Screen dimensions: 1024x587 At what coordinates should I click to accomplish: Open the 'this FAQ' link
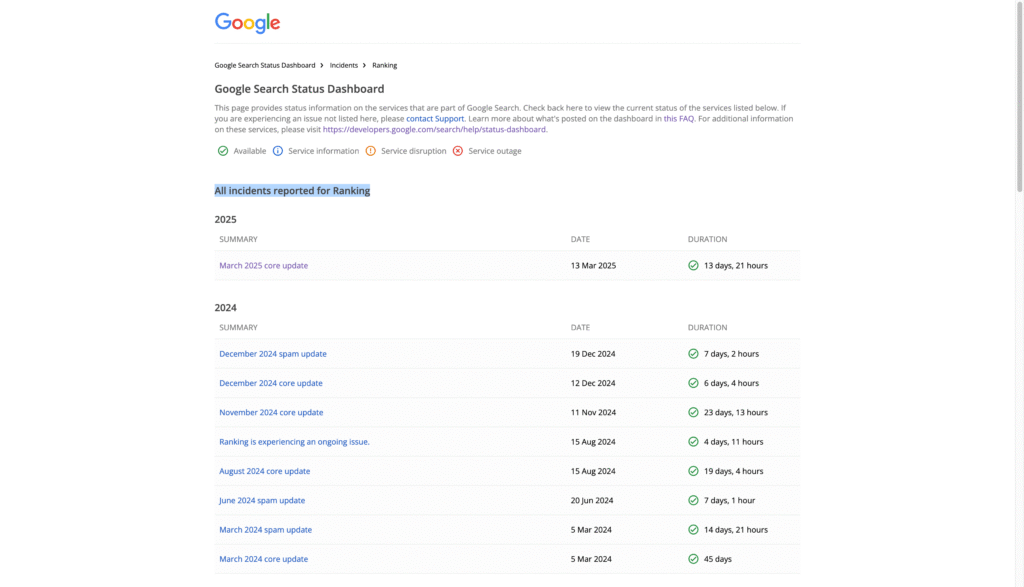678,119
